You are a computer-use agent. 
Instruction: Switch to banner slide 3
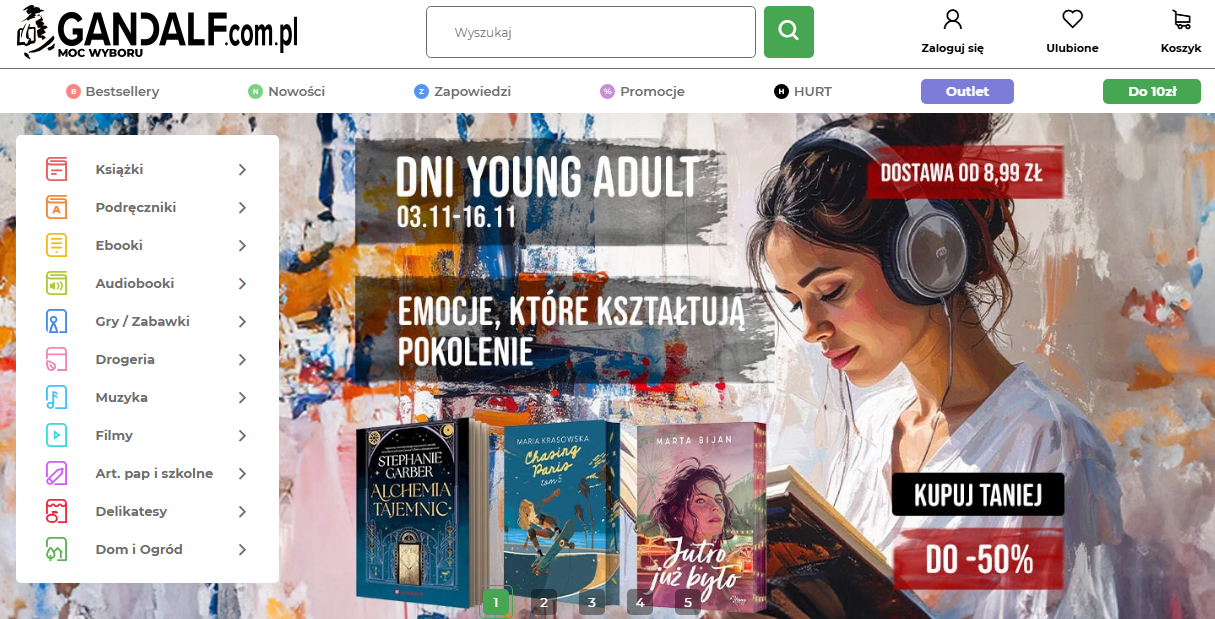[x=592, y=602]
